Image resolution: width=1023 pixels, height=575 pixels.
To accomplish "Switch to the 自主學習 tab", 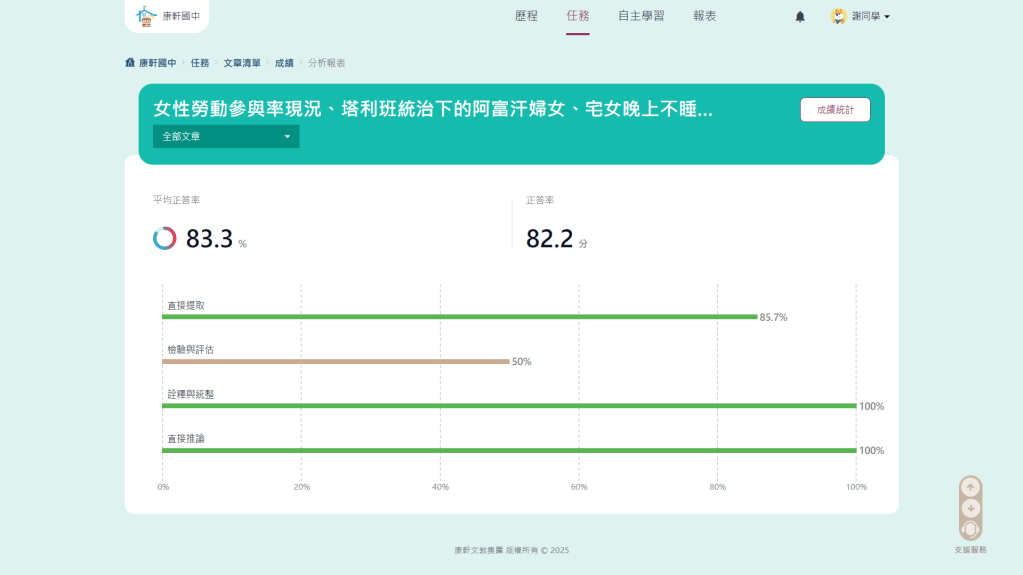I will (x=640, y=16).
